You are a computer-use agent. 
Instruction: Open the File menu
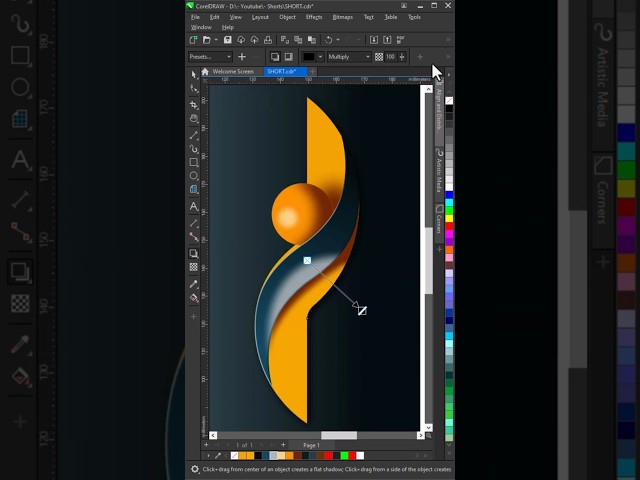click(x=196, y=17)
